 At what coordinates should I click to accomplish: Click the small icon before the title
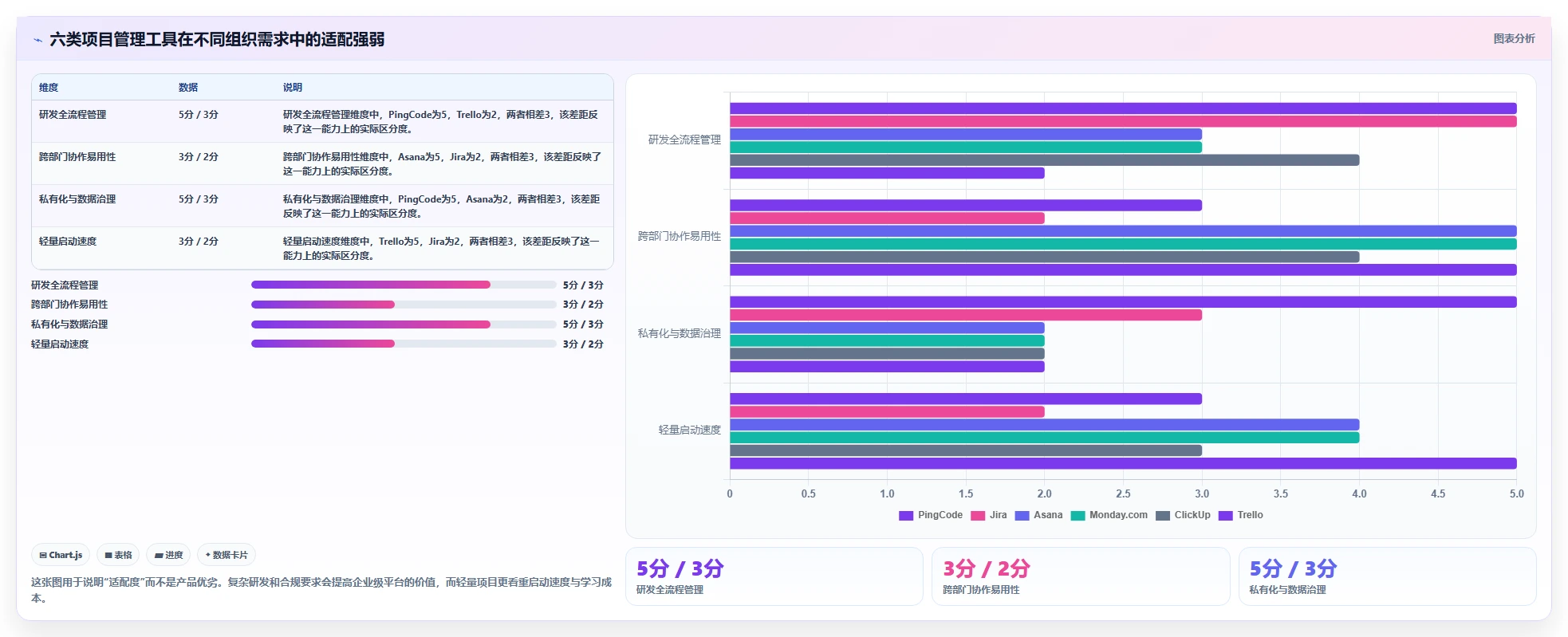click(37, 40)
